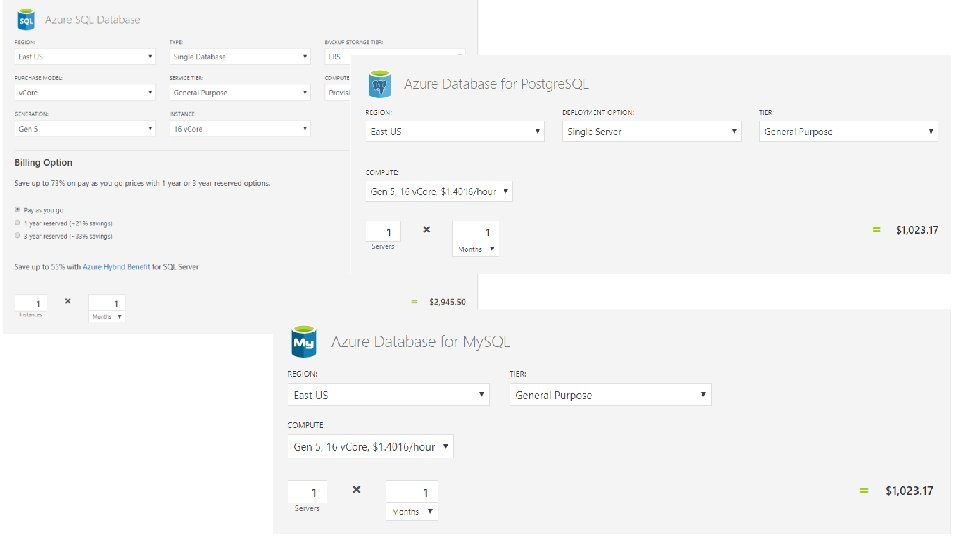Open the PostgreSQL Months unit dropdown
The height and width of the screenshot is (540, 960).
coord(476,249)
